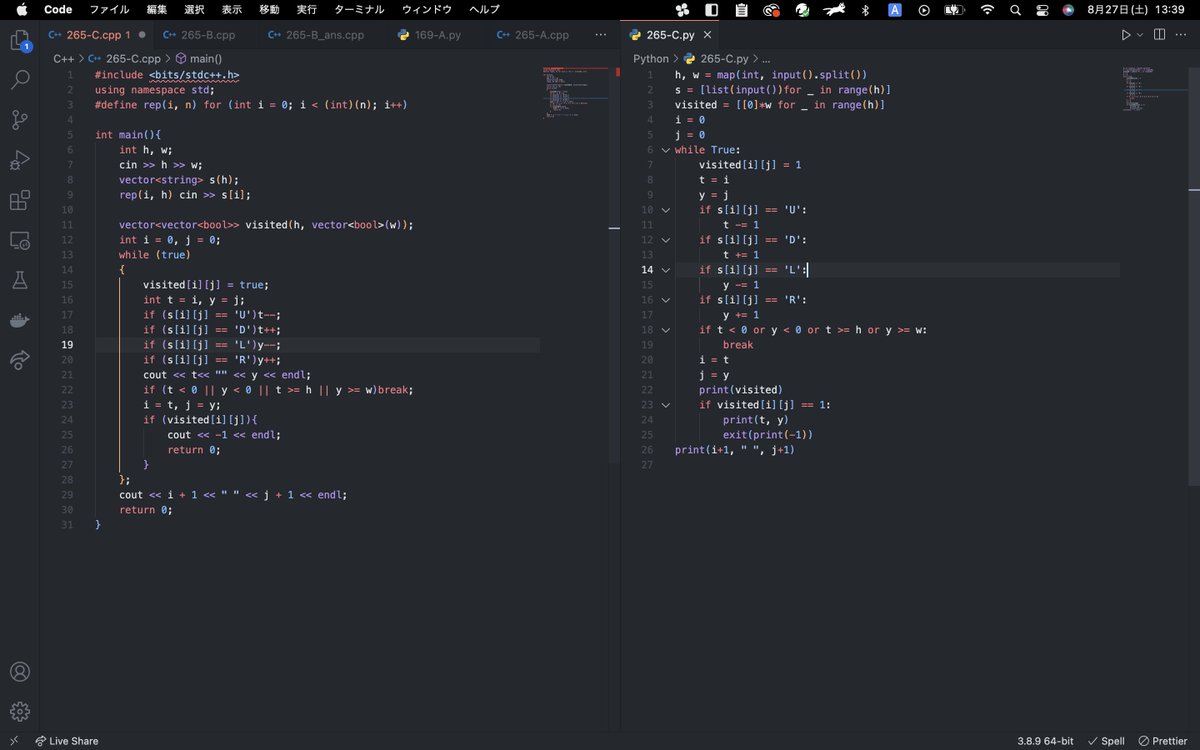Open the Source Control view
1200x750 pixels.
pos(20,120)
